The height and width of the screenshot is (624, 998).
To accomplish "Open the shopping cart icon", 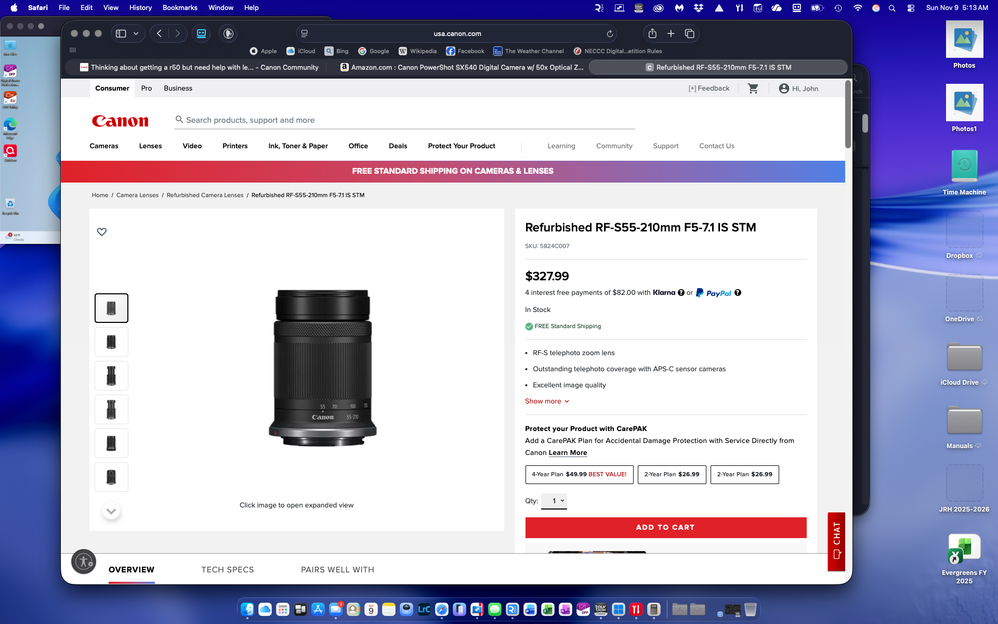I will click(x=753, y=88).
